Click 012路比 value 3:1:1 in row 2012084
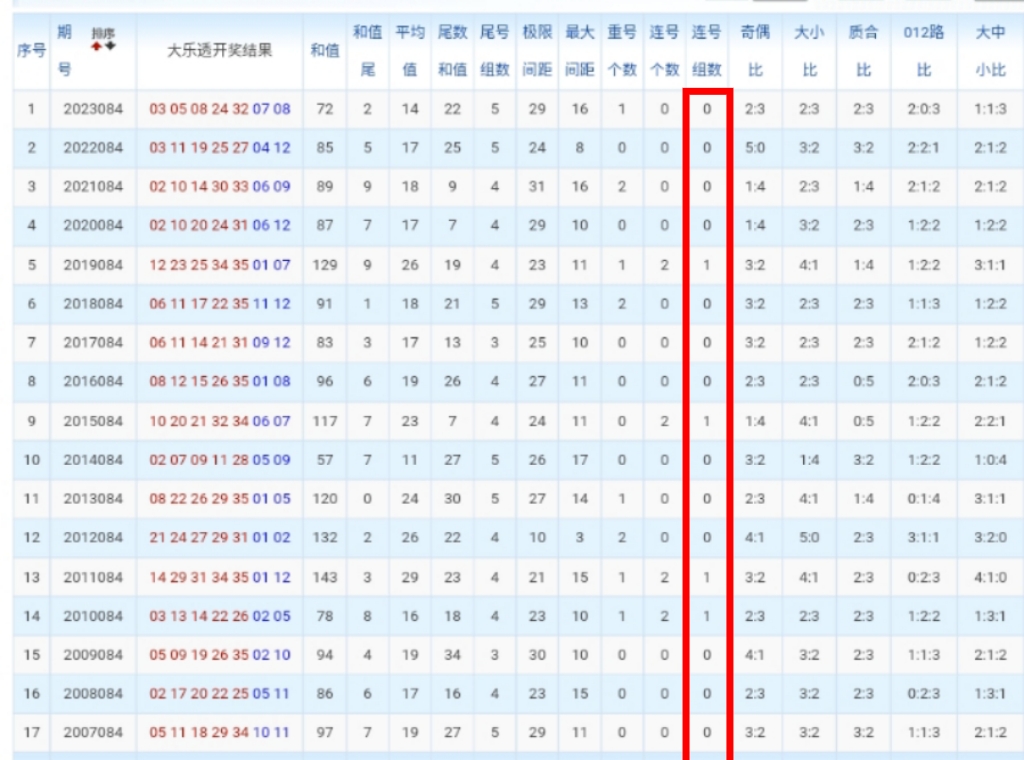 pyautogui.click(x=923, y=537)
